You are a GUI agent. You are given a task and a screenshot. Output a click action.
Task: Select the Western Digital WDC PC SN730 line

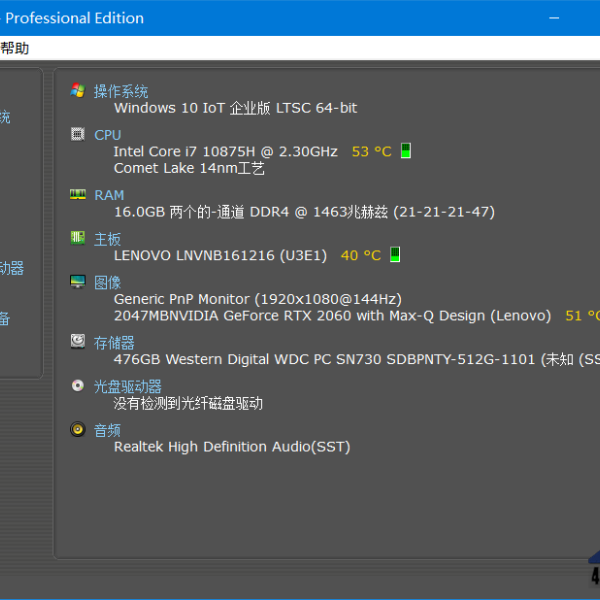(x=357, y=360)
